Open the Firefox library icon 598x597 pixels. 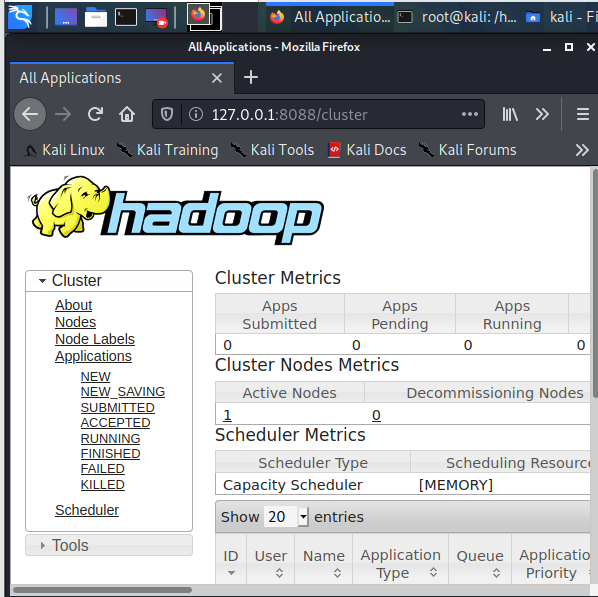point(510,114)
